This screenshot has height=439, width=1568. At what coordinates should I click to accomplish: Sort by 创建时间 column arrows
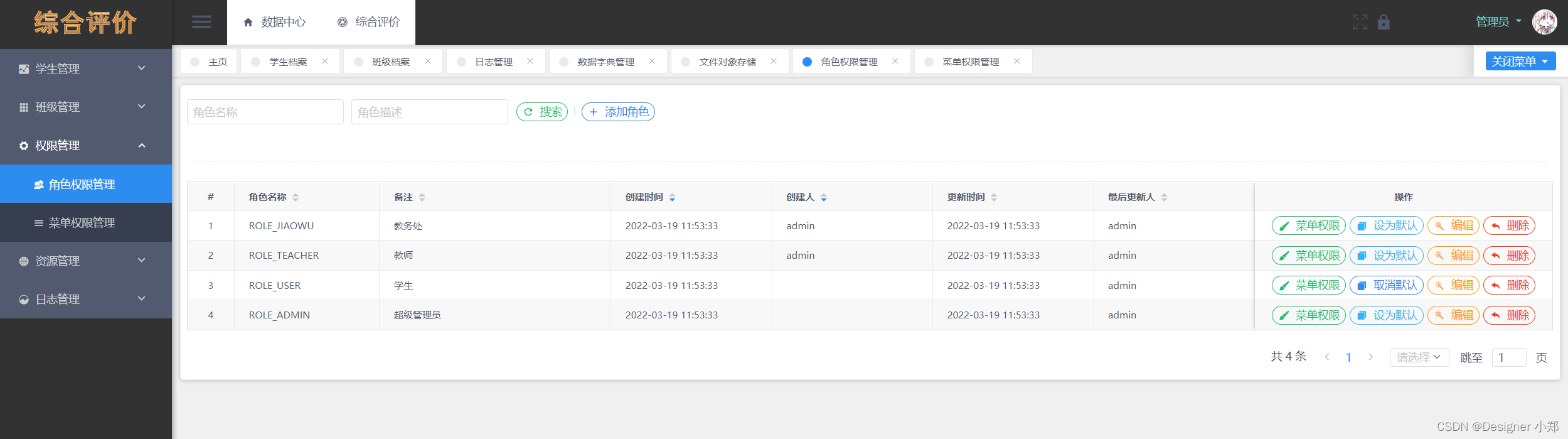(673, 197)
